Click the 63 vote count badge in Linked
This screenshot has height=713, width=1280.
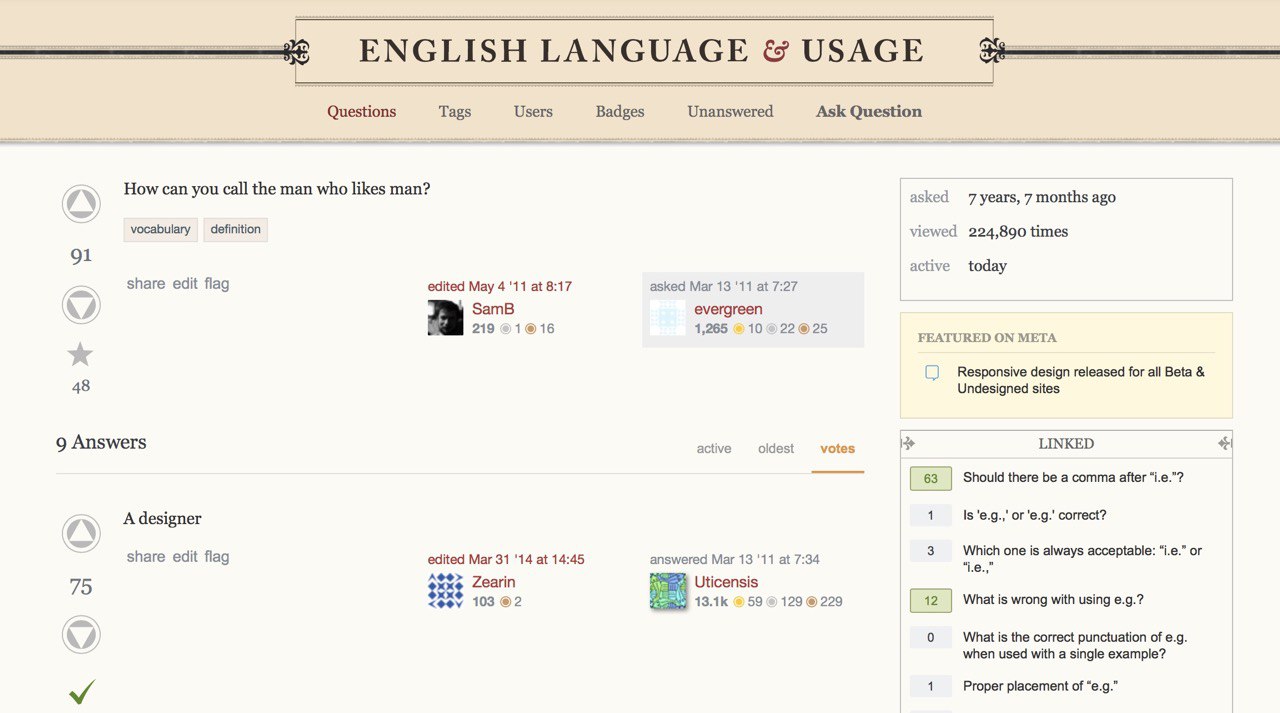(930, 478)
